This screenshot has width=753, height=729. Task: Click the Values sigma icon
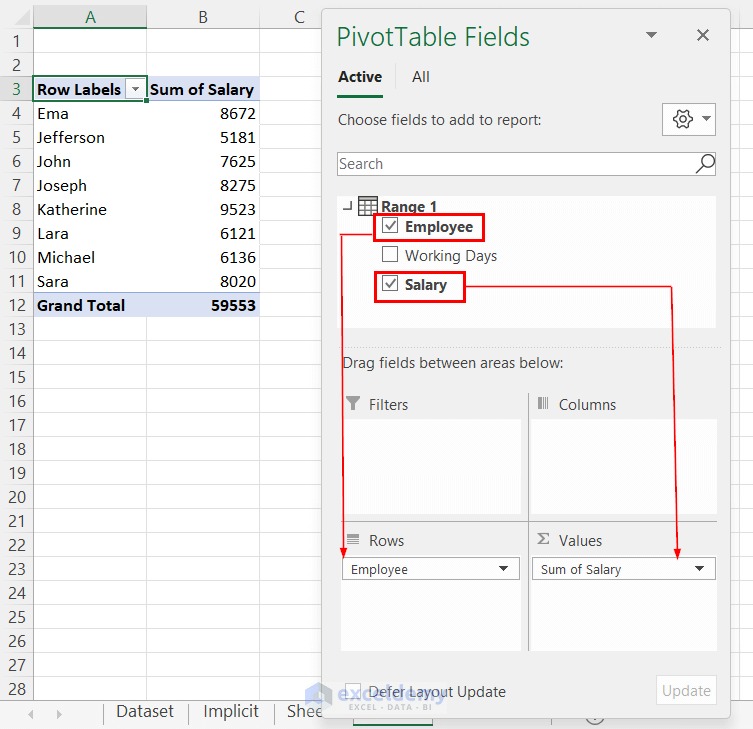(543, 540)
